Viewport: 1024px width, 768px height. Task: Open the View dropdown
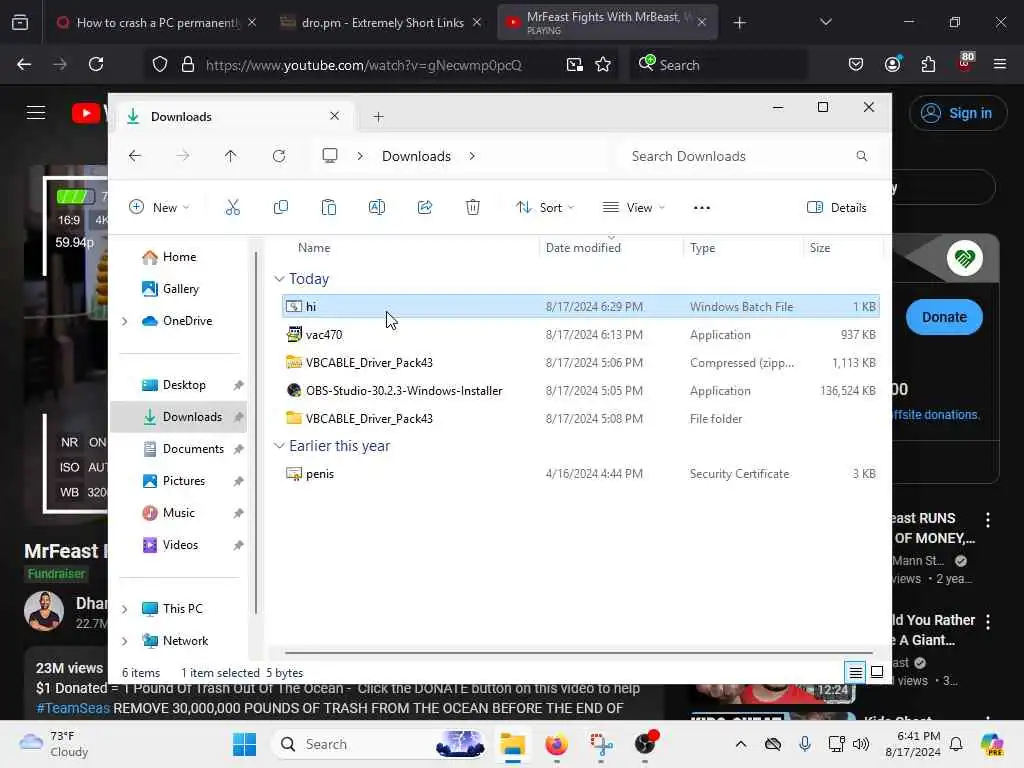tap(633, 208)
